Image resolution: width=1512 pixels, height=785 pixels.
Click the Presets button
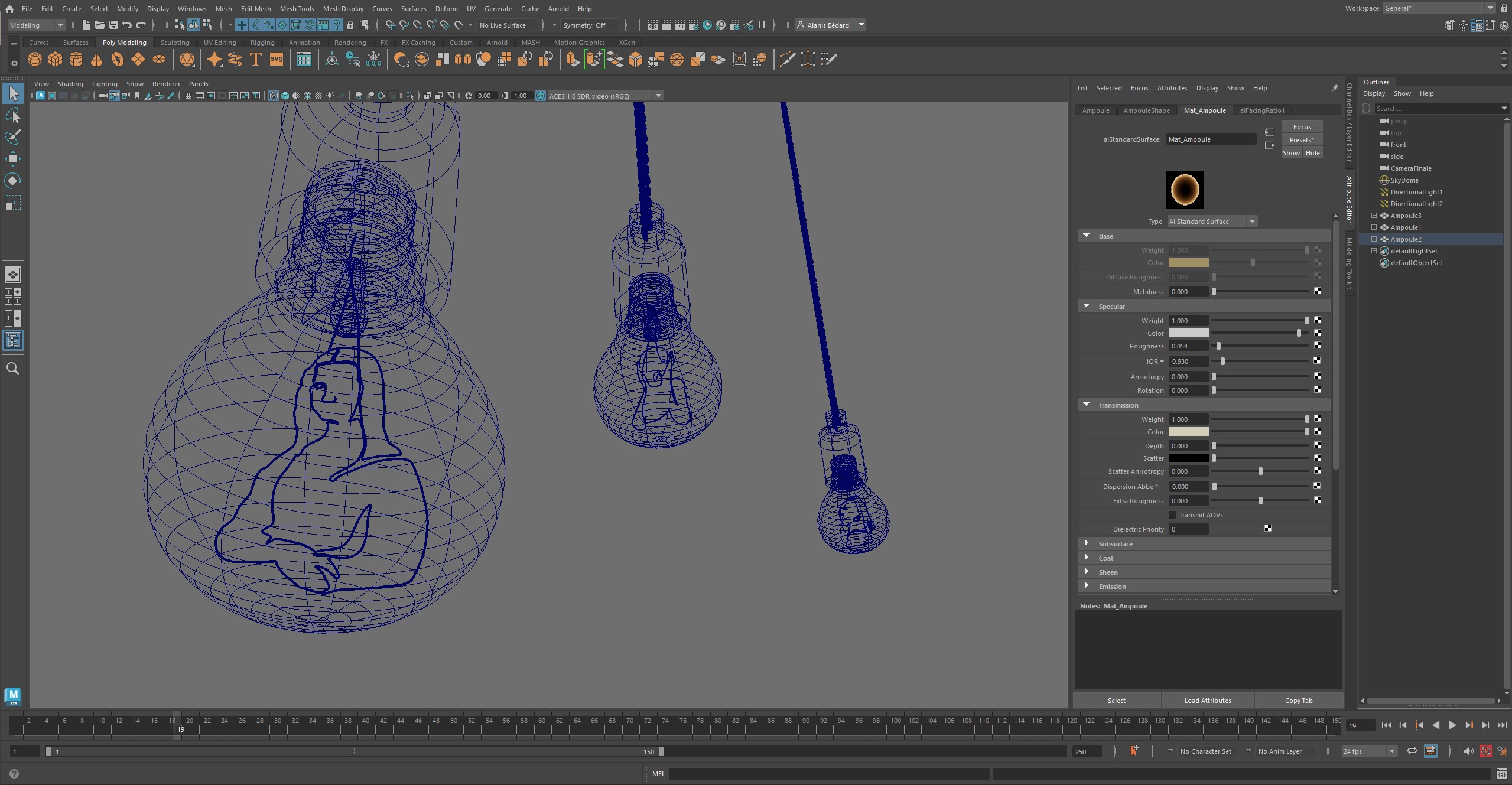[1302, 140]
